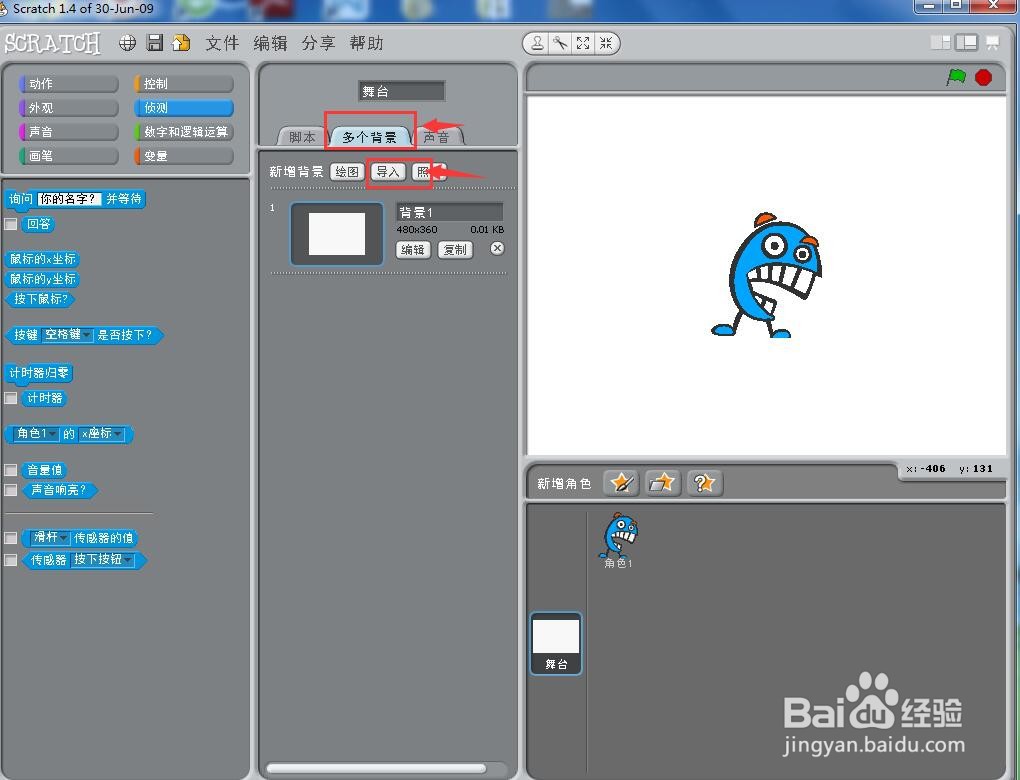
Task: Toggle the 回答 reporter checkbox
Action: 10,224
